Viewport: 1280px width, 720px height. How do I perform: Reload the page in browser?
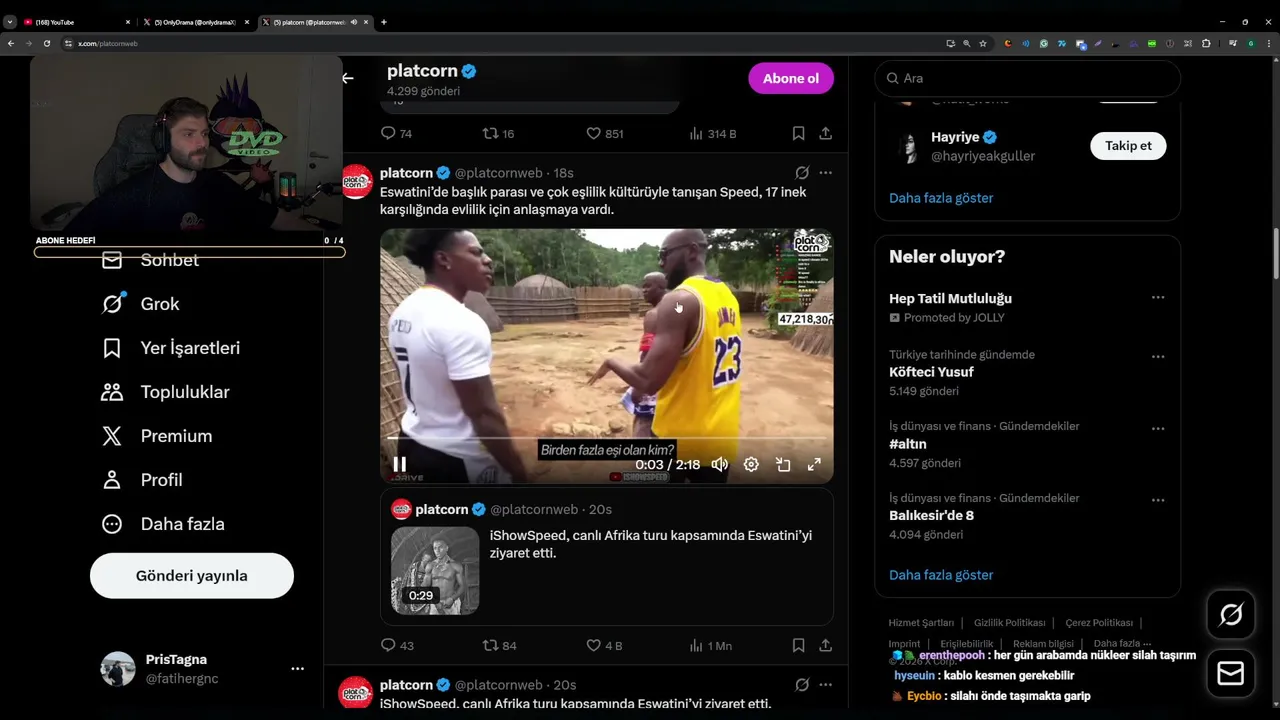[x=46, y=44]
